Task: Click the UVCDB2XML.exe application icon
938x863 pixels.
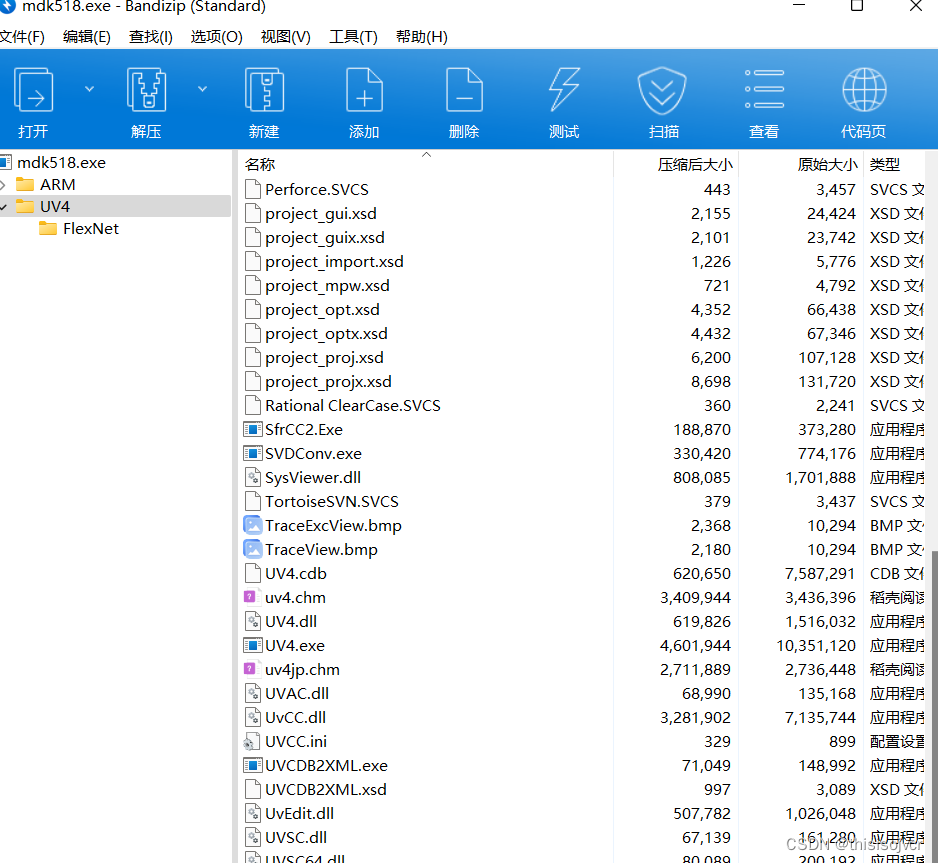Action: click(252, 765)
